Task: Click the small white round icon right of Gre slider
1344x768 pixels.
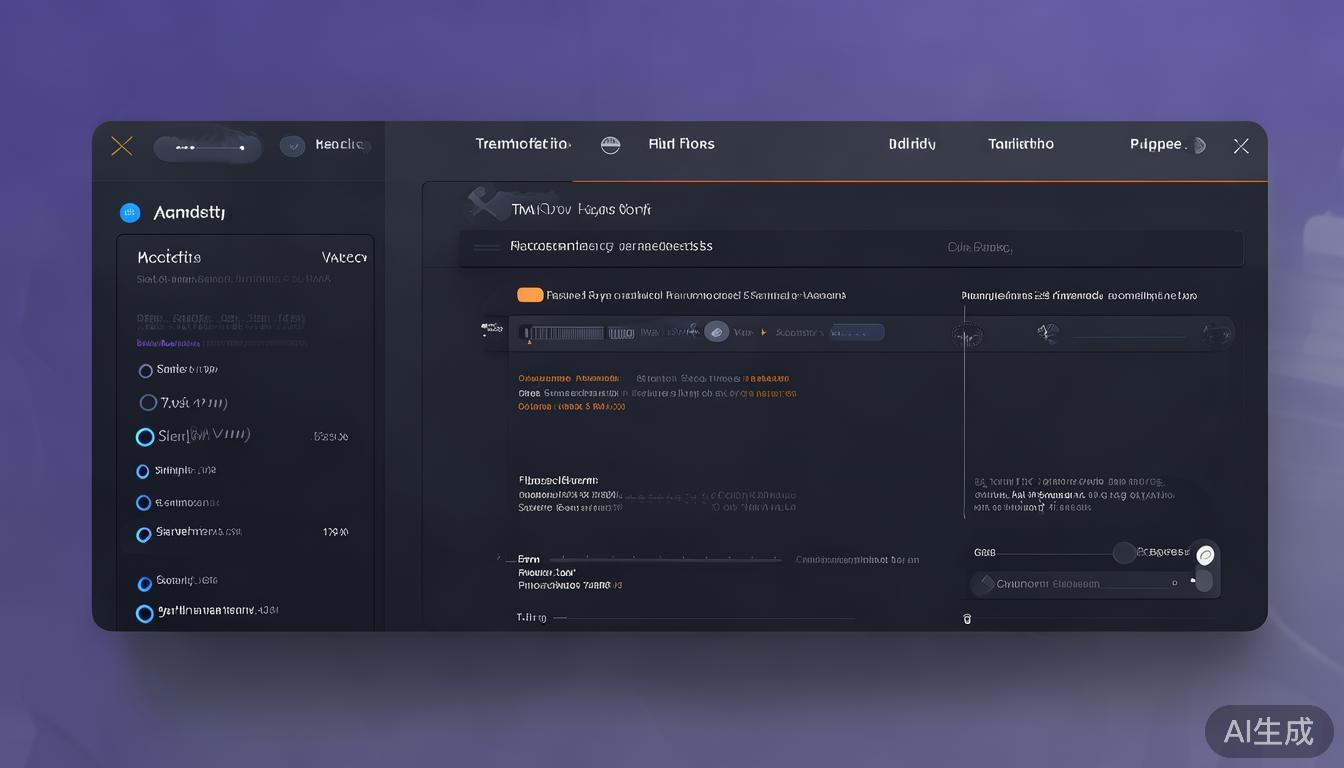Action: tap(1205, 554)
